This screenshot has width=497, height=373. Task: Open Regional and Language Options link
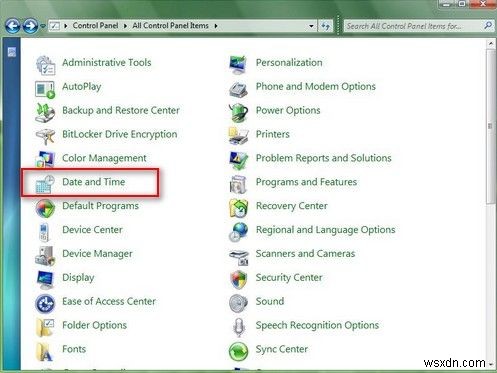coord(326,230)
